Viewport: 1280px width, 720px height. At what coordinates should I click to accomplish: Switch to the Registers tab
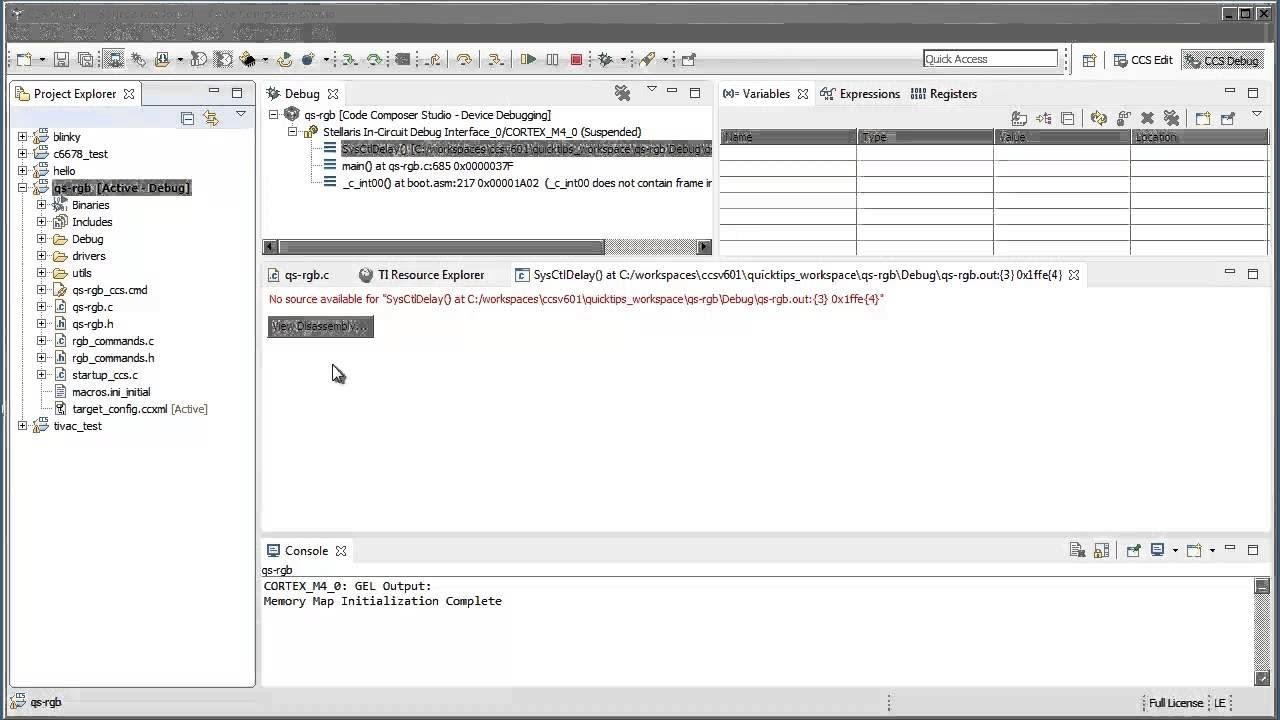coord(943,94)
